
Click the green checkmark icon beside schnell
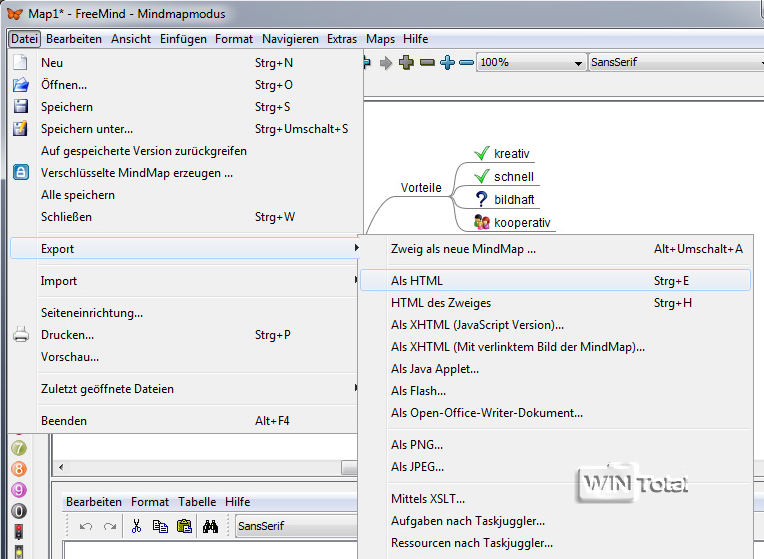click(481, 176)
